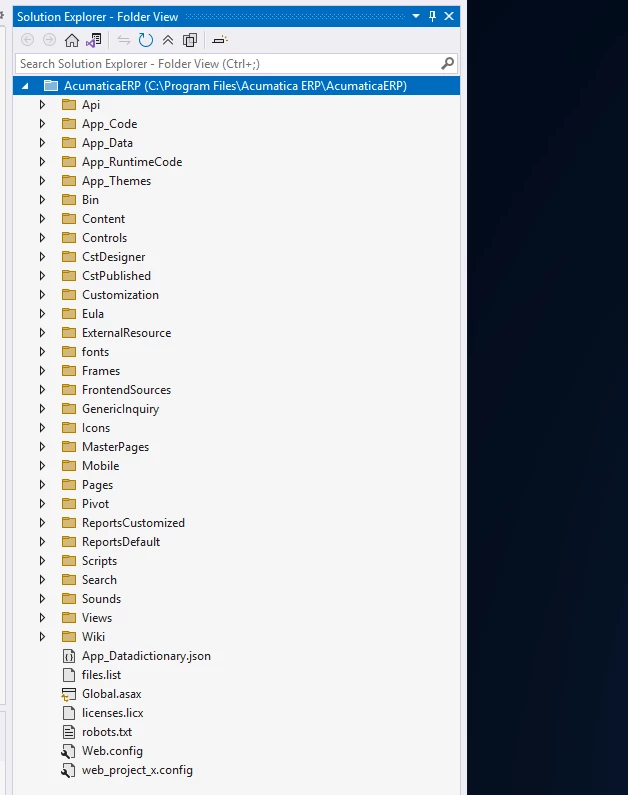Select the Views folder

97,618
